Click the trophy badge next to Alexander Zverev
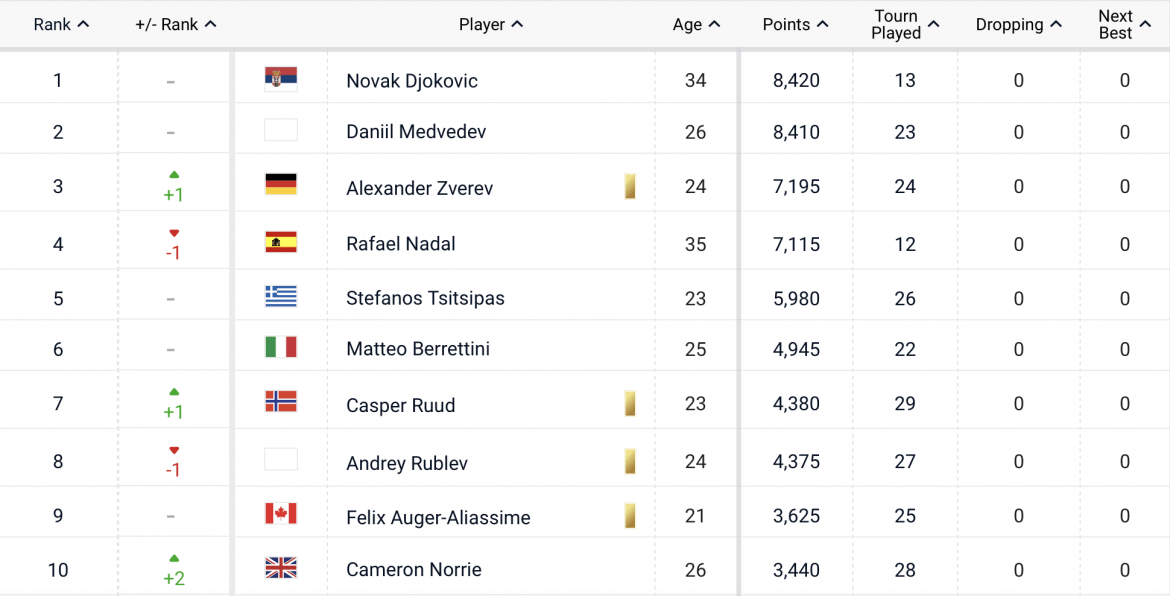This screenshot has height=596, width=1170. tap(630, 187)
